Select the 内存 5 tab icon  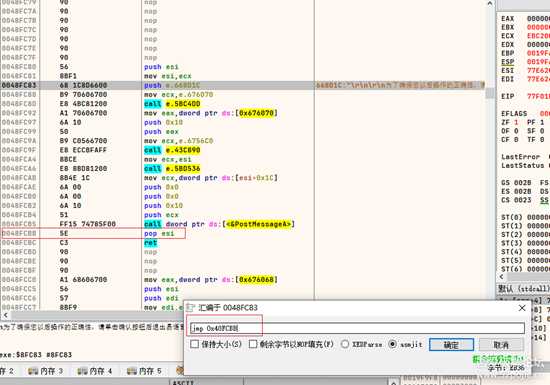pyautogui.click(x=132, y=371)
